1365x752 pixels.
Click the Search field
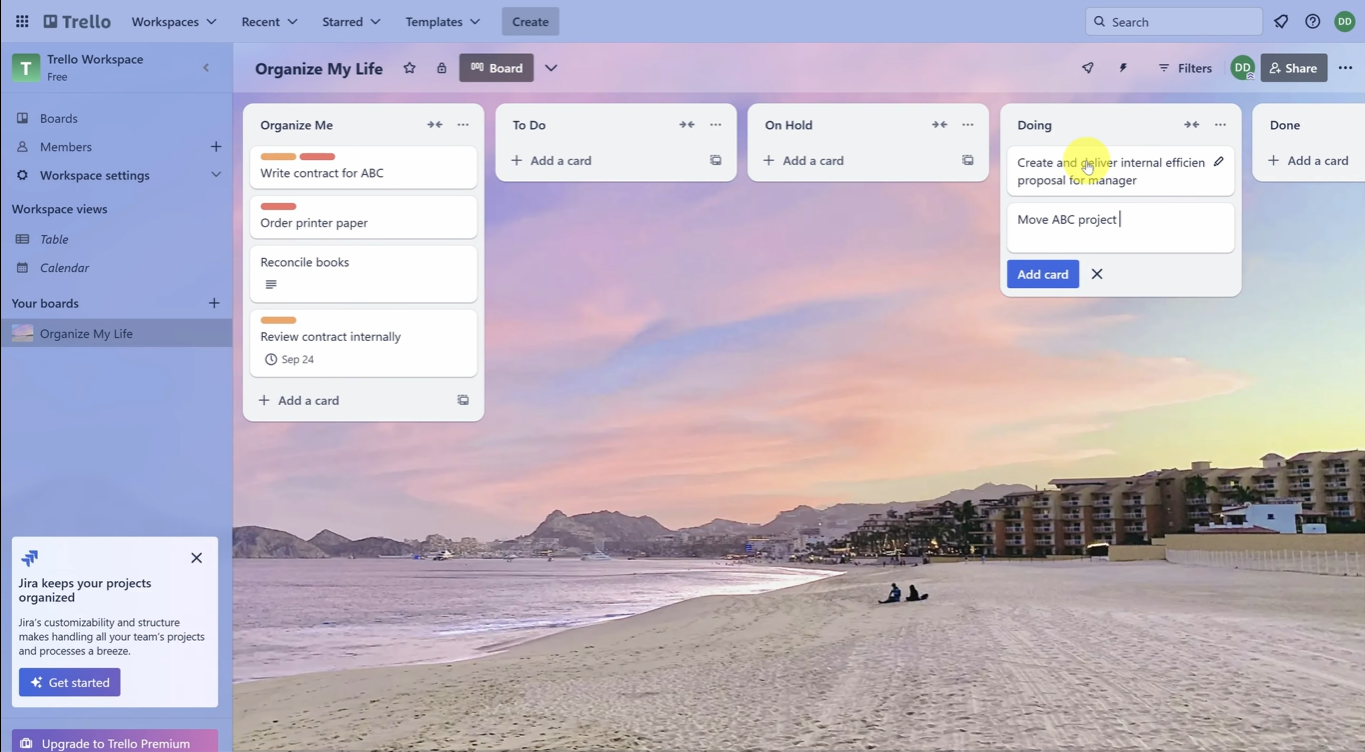click(1174, 21)
